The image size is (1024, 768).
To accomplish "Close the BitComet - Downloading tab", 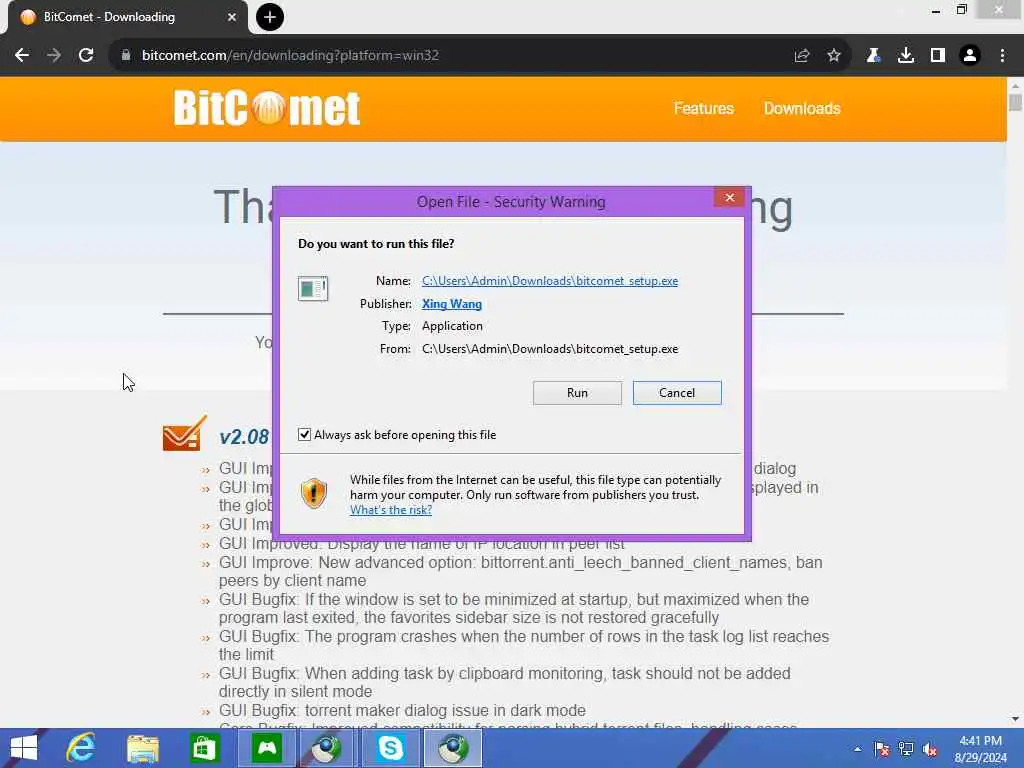I will [x=232, y=17].
